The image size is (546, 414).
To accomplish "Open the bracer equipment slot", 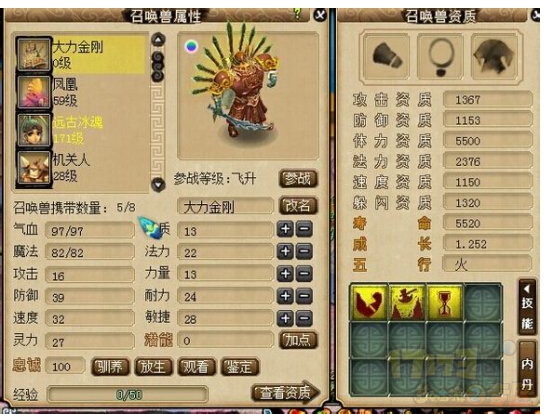I will click(386, 57).
